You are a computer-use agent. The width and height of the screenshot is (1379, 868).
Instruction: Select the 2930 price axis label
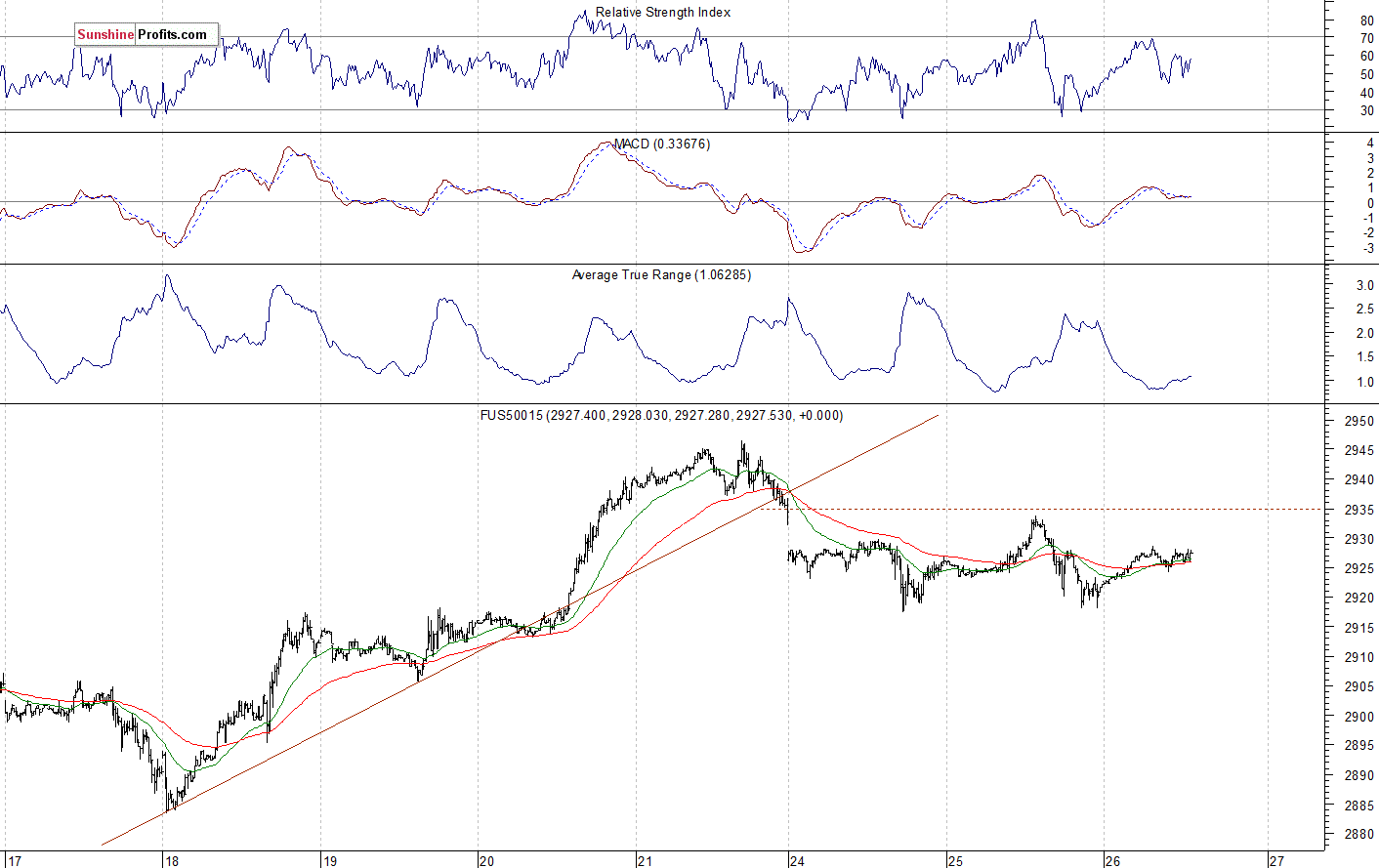(1359, 540)
